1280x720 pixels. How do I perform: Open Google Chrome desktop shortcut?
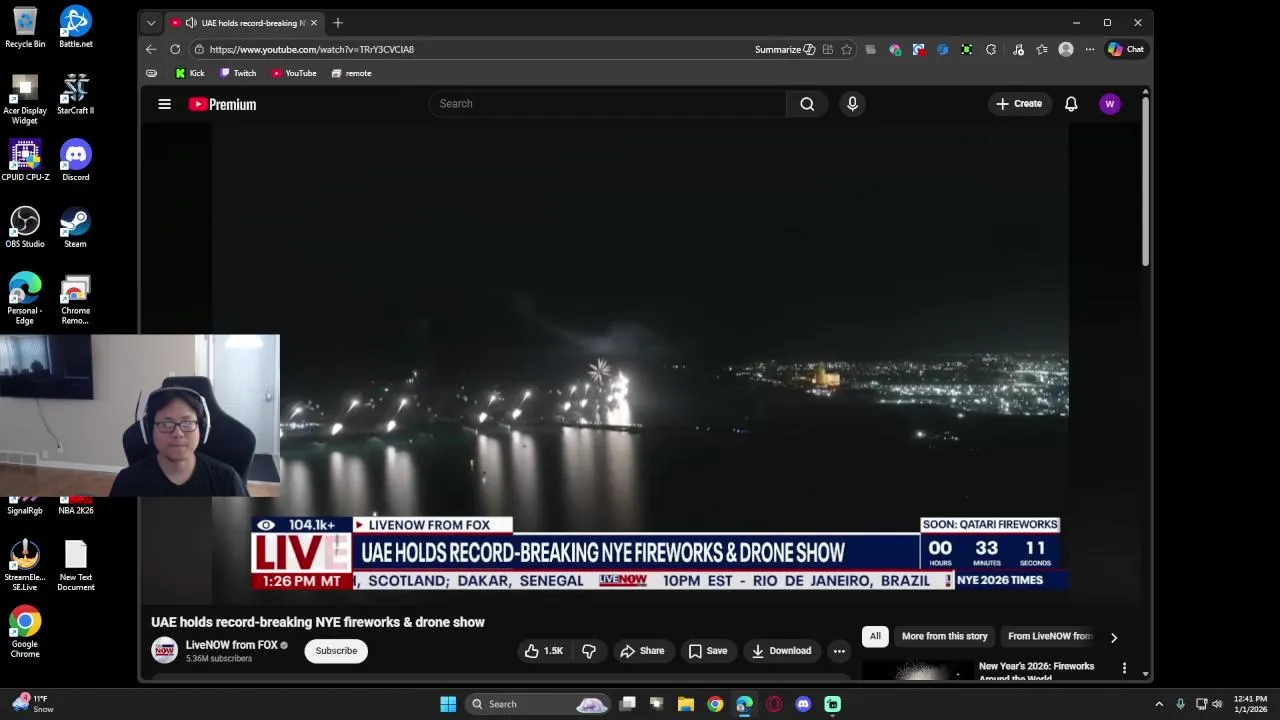click(25, 632)
